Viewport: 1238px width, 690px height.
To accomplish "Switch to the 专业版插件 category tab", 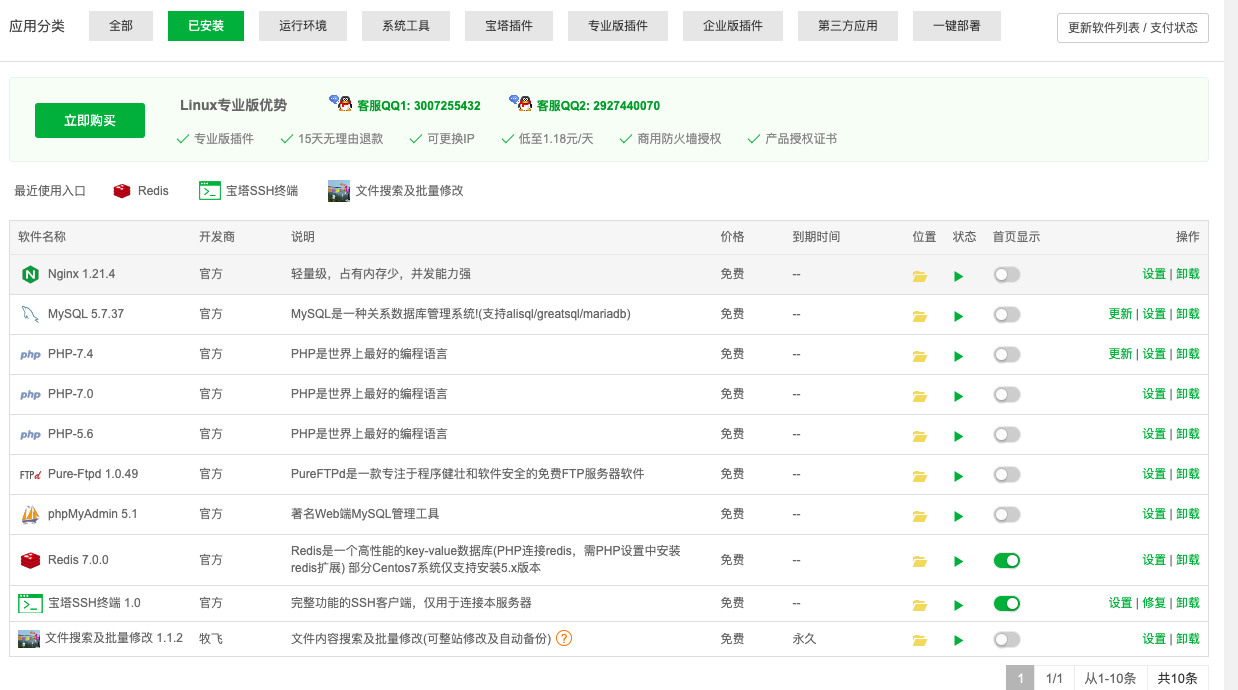I will pos(618,26).
